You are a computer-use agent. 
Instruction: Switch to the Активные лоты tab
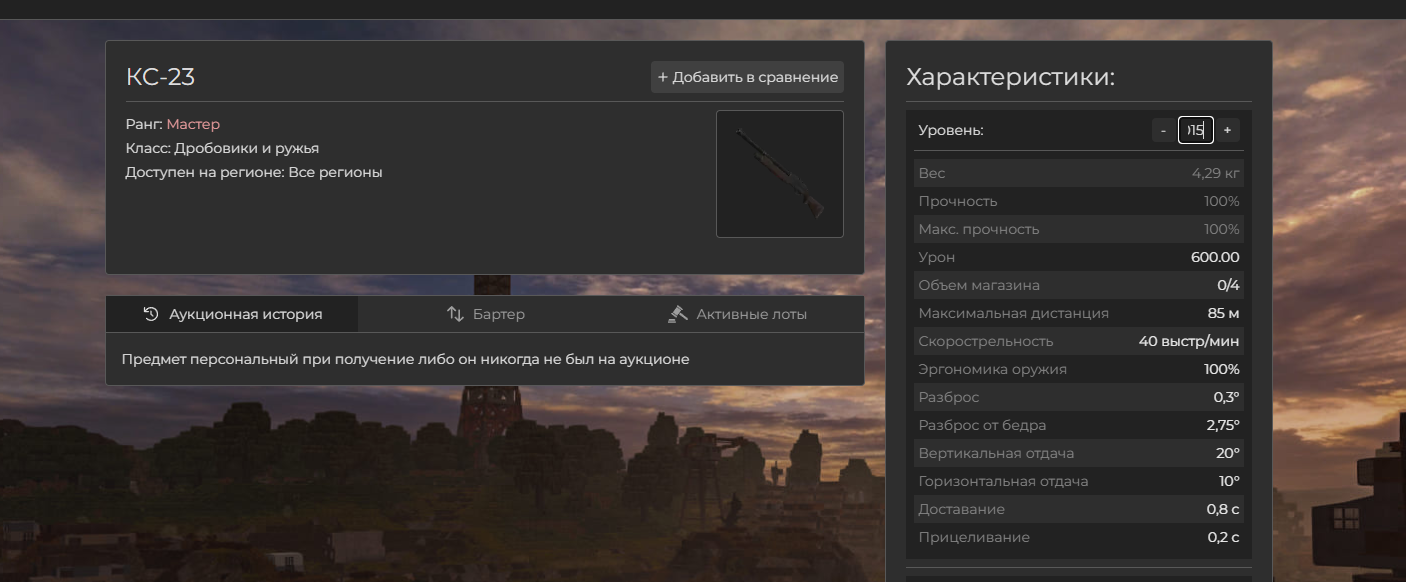[751, 314]
